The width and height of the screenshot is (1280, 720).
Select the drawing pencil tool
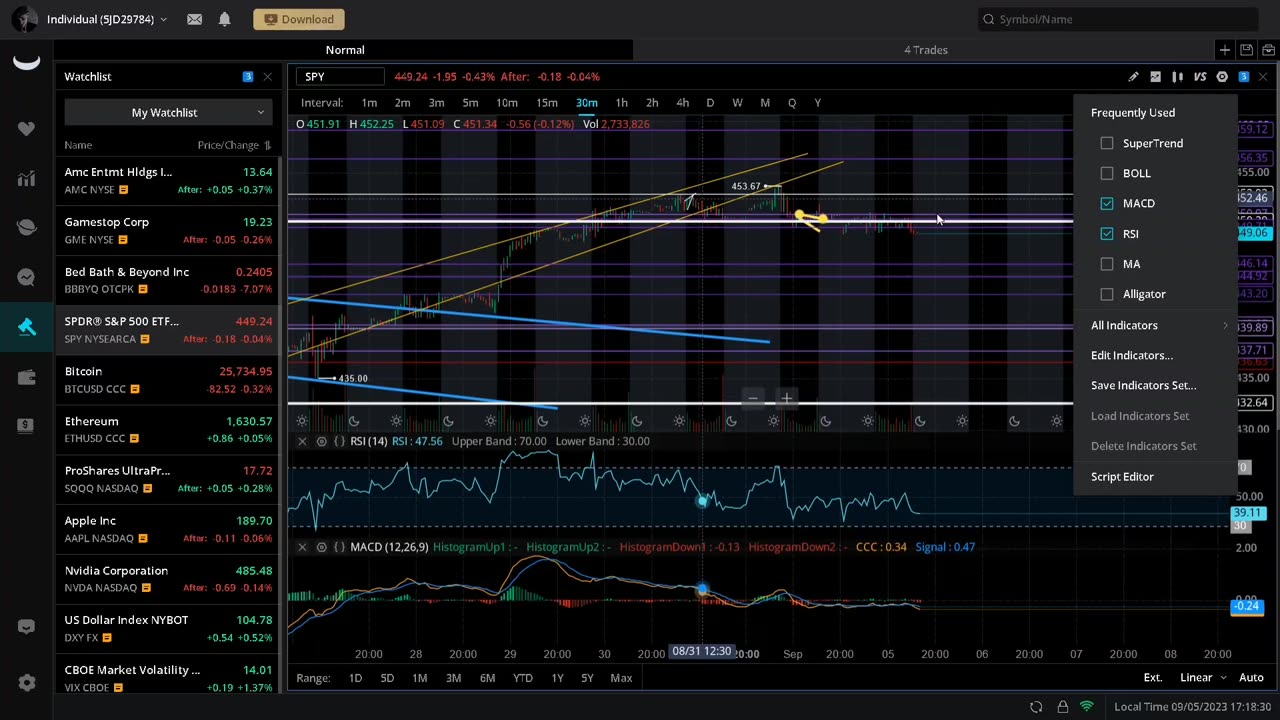(x=1133, y=77)
